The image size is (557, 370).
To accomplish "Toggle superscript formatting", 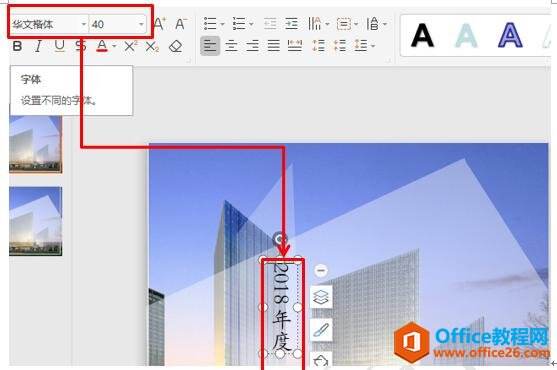I will click(131, 46).
